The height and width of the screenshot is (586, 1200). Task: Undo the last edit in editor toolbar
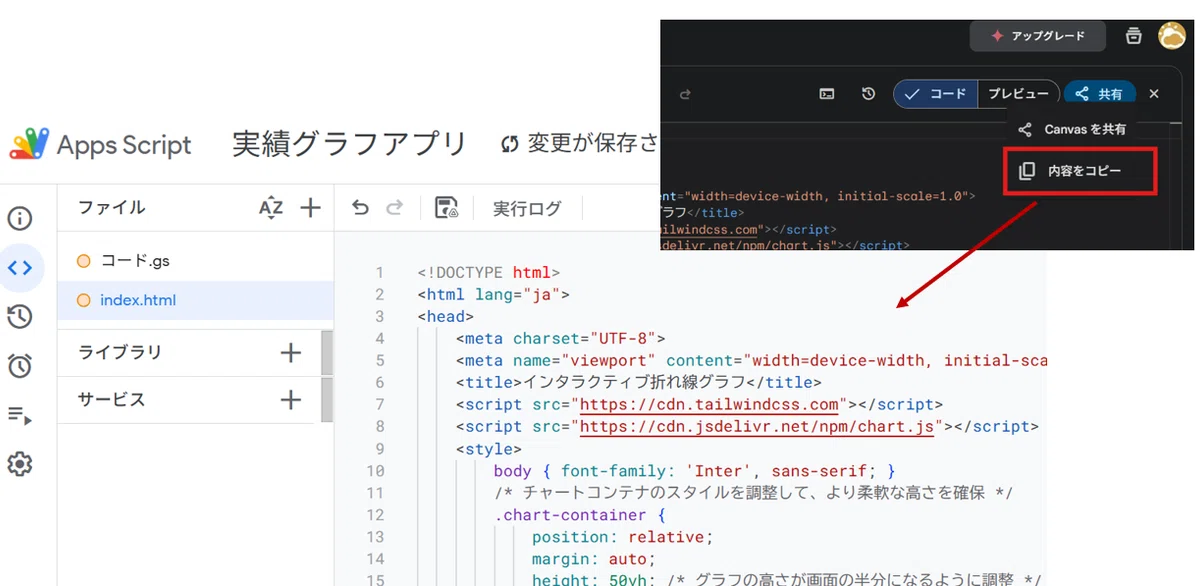(361, 208)
